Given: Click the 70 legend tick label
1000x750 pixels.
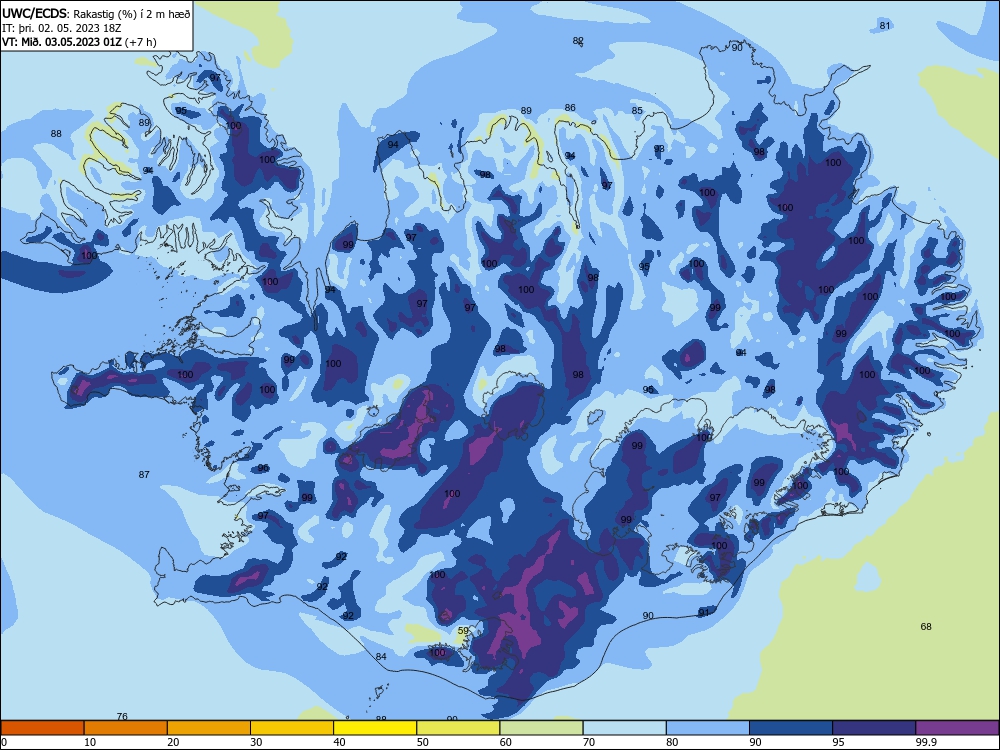Looking at the screenshot, I should 589,742.
